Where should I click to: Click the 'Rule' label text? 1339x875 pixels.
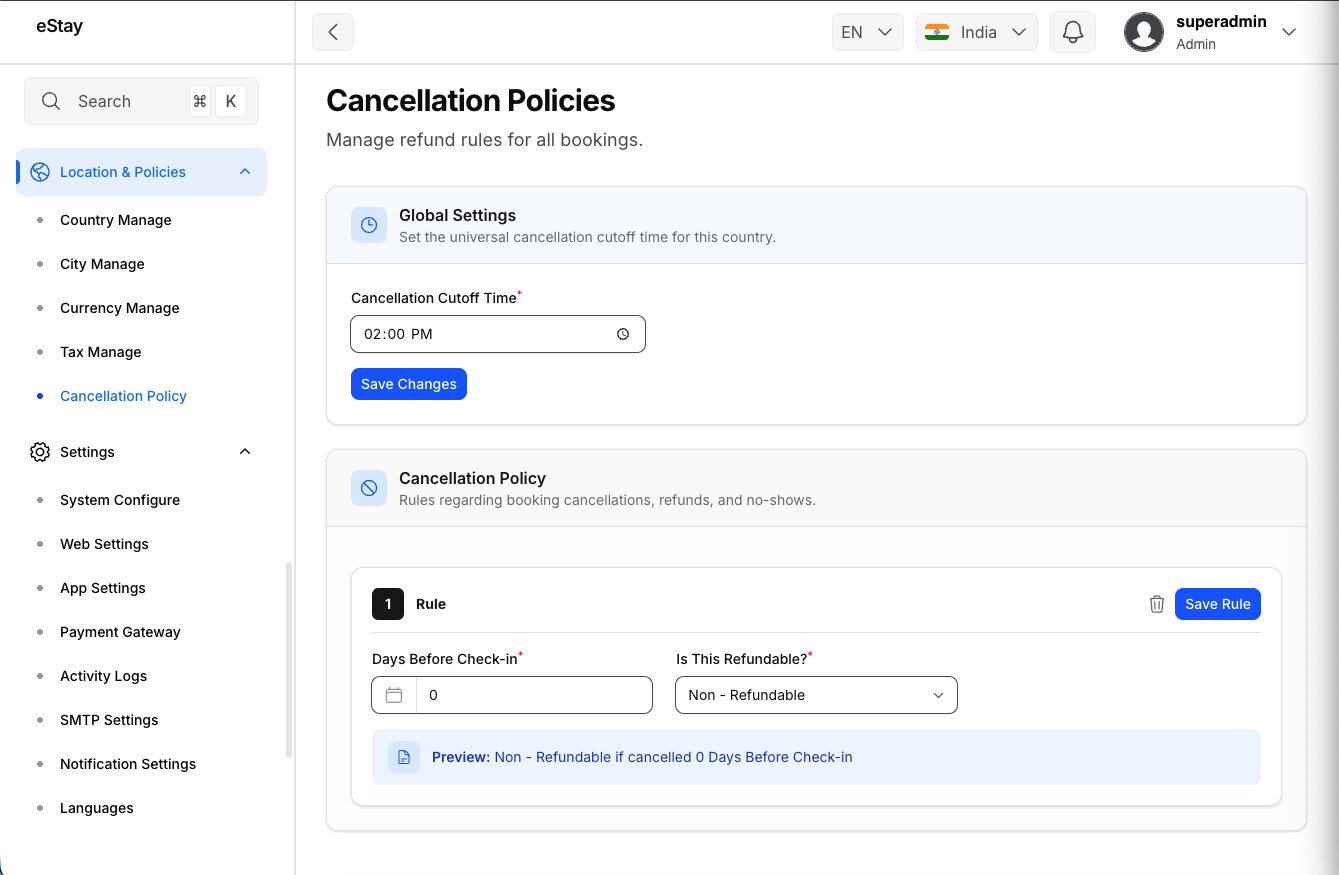point(431,604)
